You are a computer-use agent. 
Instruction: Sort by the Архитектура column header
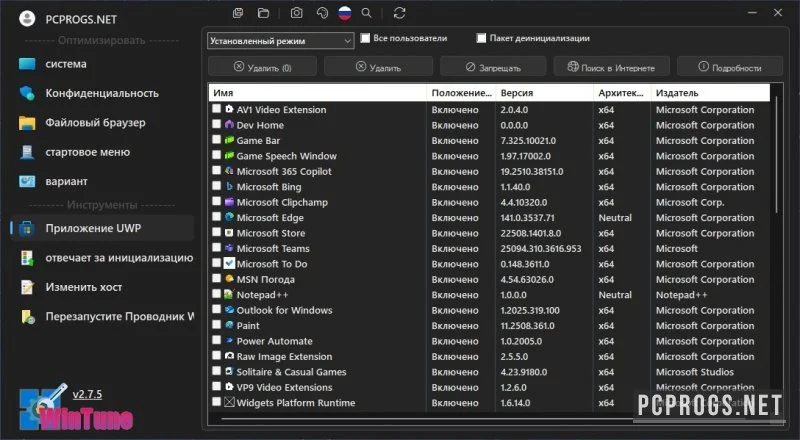point(622,93)
